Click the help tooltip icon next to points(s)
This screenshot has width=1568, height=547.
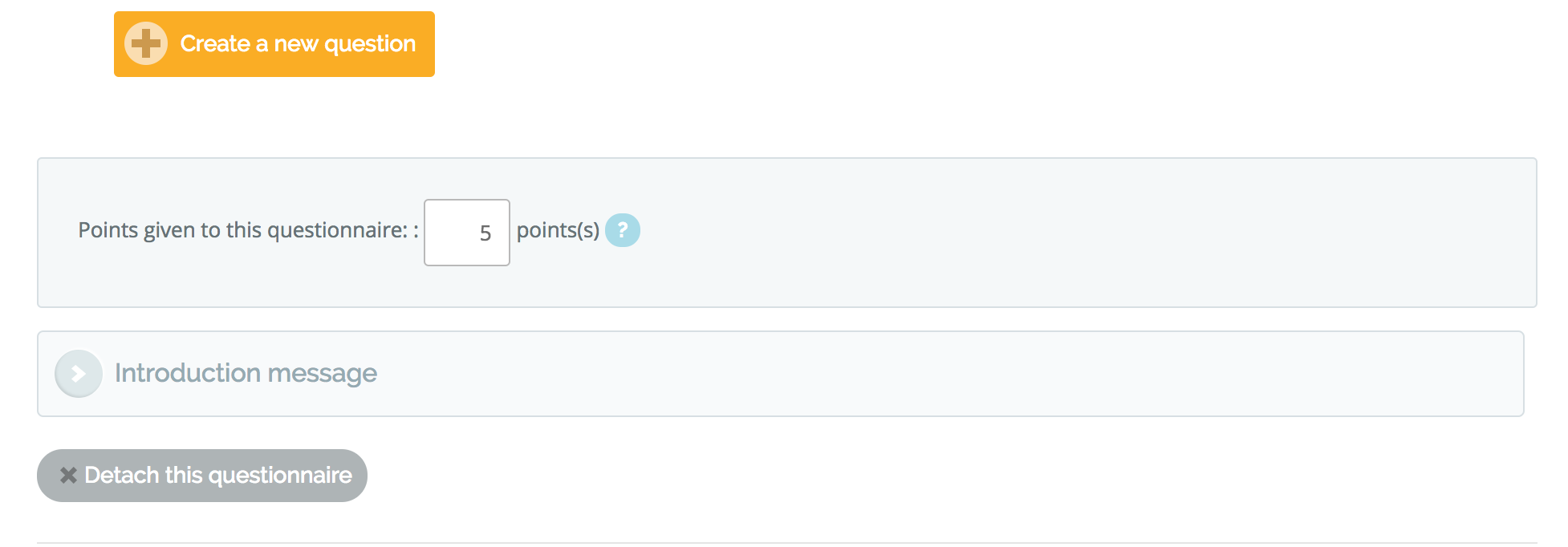point(622,230)
